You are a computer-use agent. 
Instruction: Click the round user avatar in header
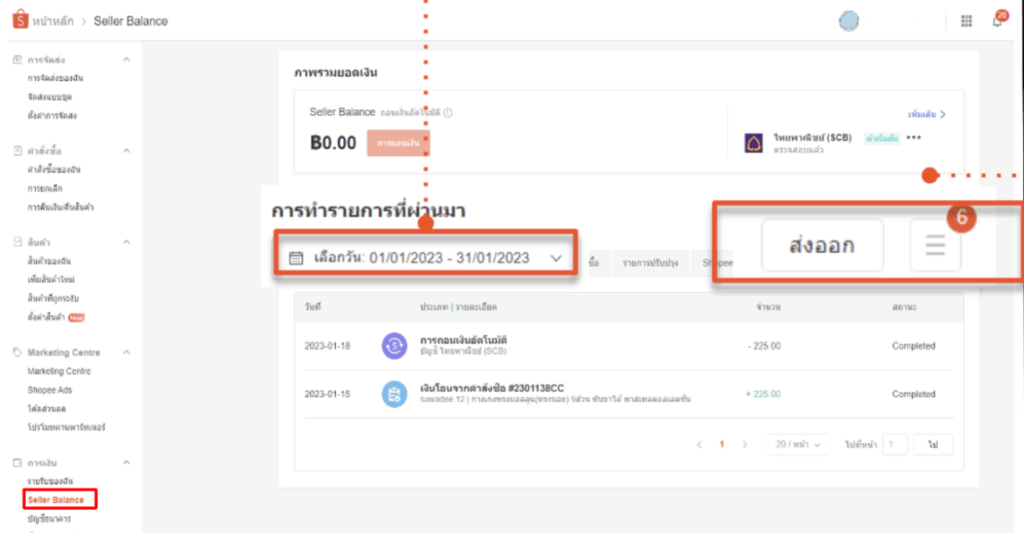(x=848, y=21)
